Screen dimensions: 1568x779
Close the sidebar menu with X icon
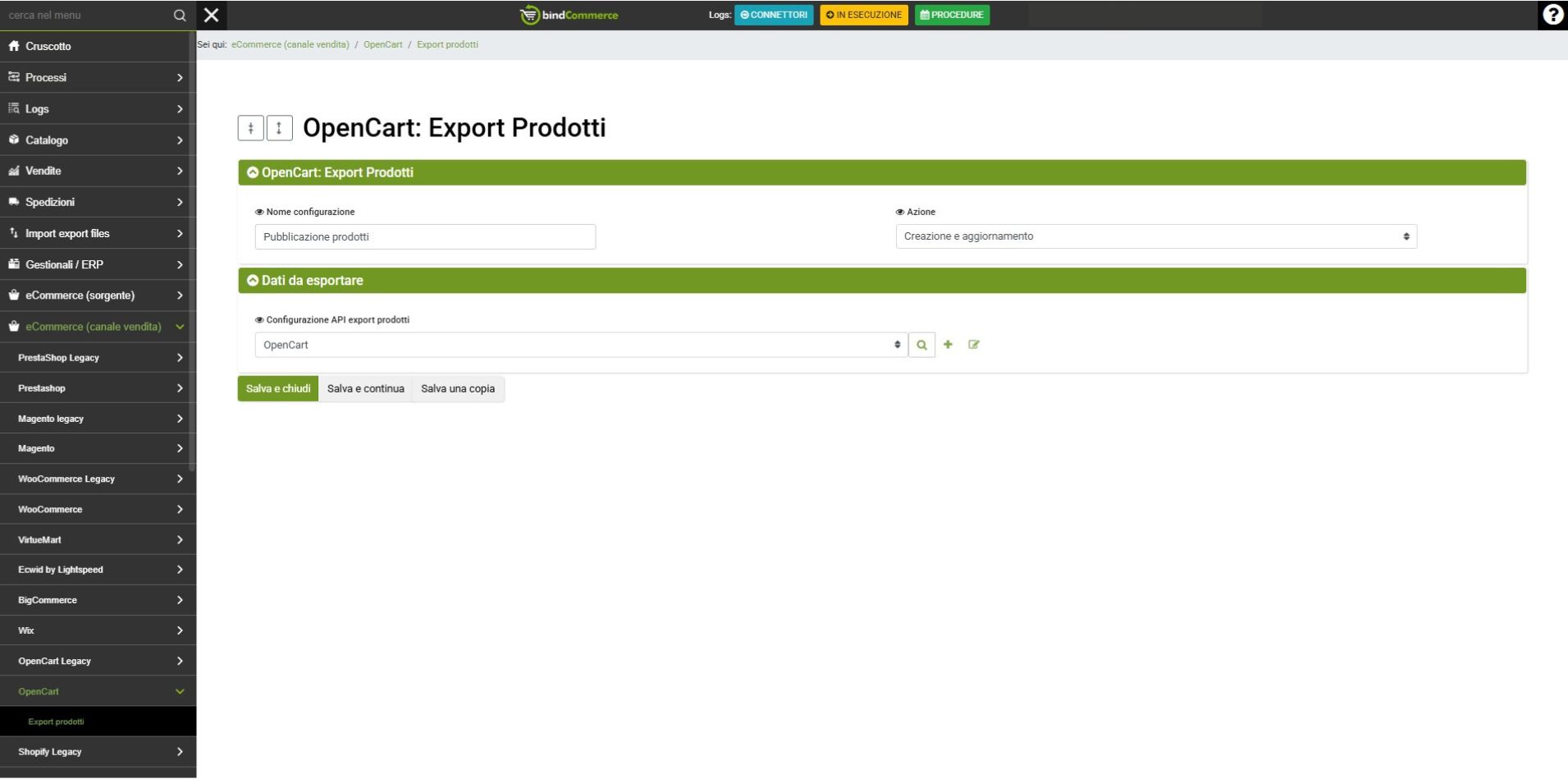tap(212, 15)
